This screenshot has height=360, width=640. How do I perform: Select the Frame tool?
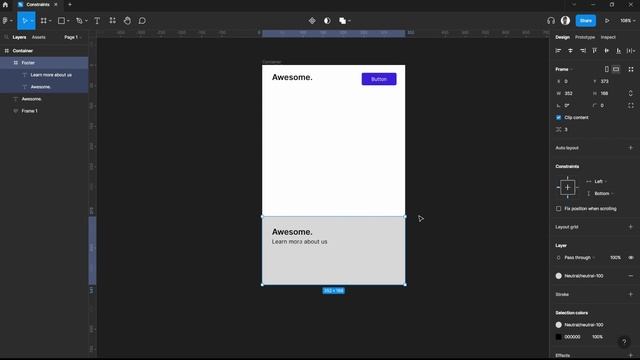coord(43,20)
